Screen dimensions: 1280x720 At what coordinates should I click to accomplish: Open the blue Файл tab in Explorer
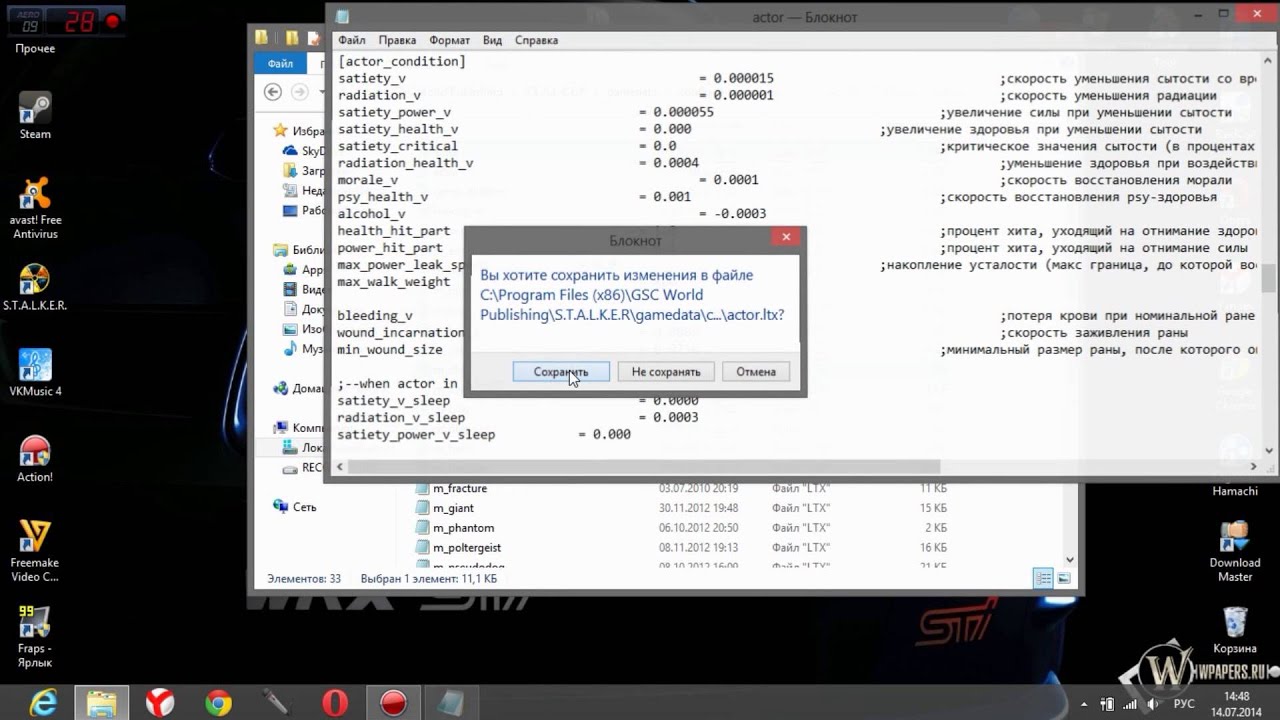click(280, 63)
